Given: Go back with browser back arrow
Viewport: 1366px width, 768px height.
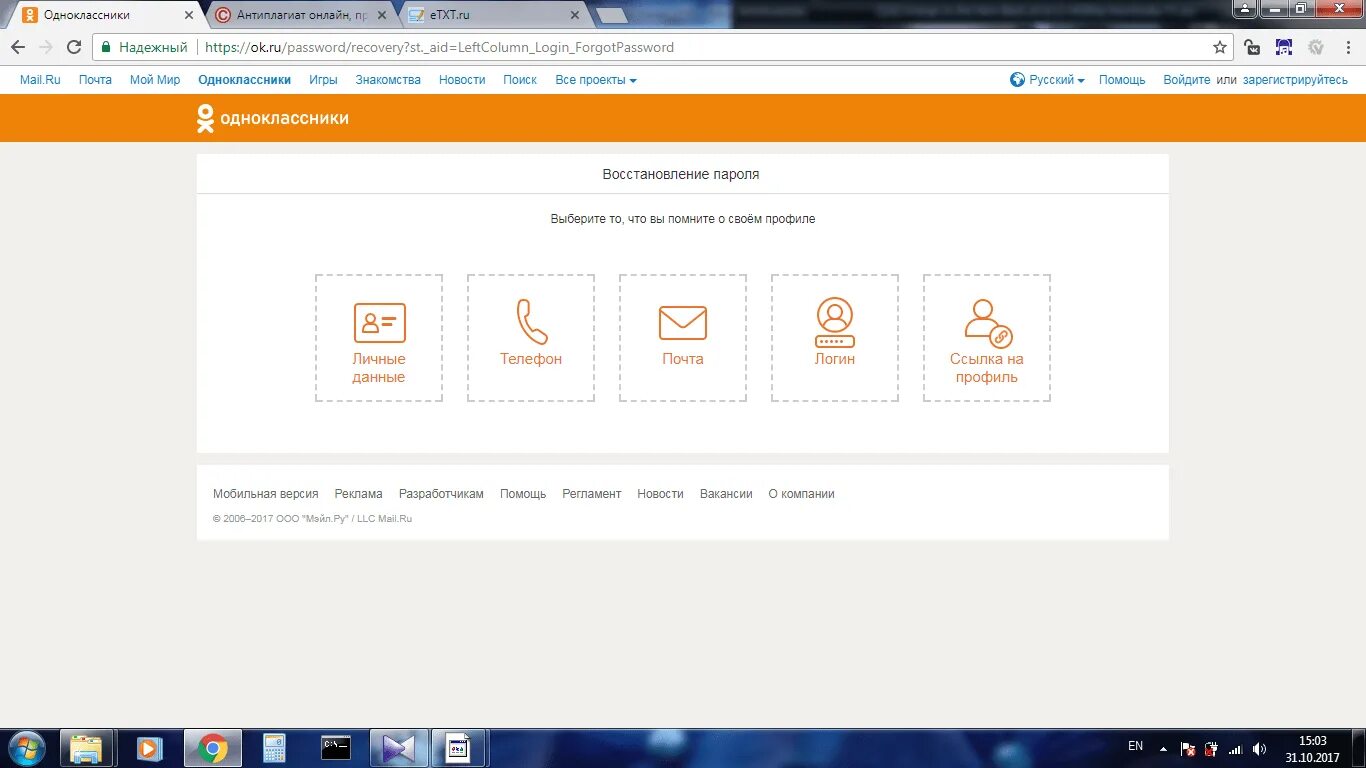Looking at the screenshot, I should 18,47.
